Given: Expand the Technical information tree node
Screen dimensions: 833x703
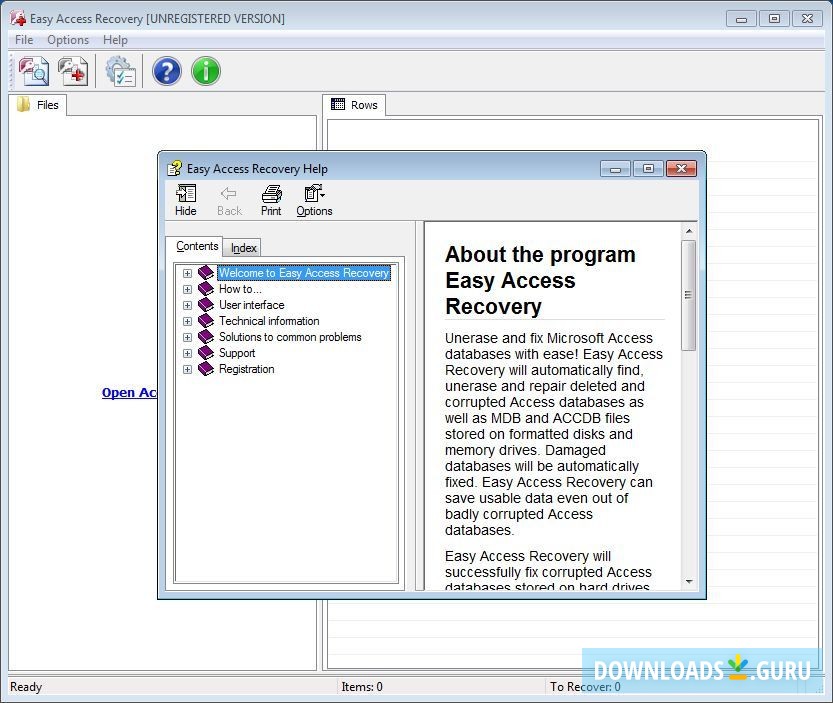Looking at the screenshot, I should point(187,321).
